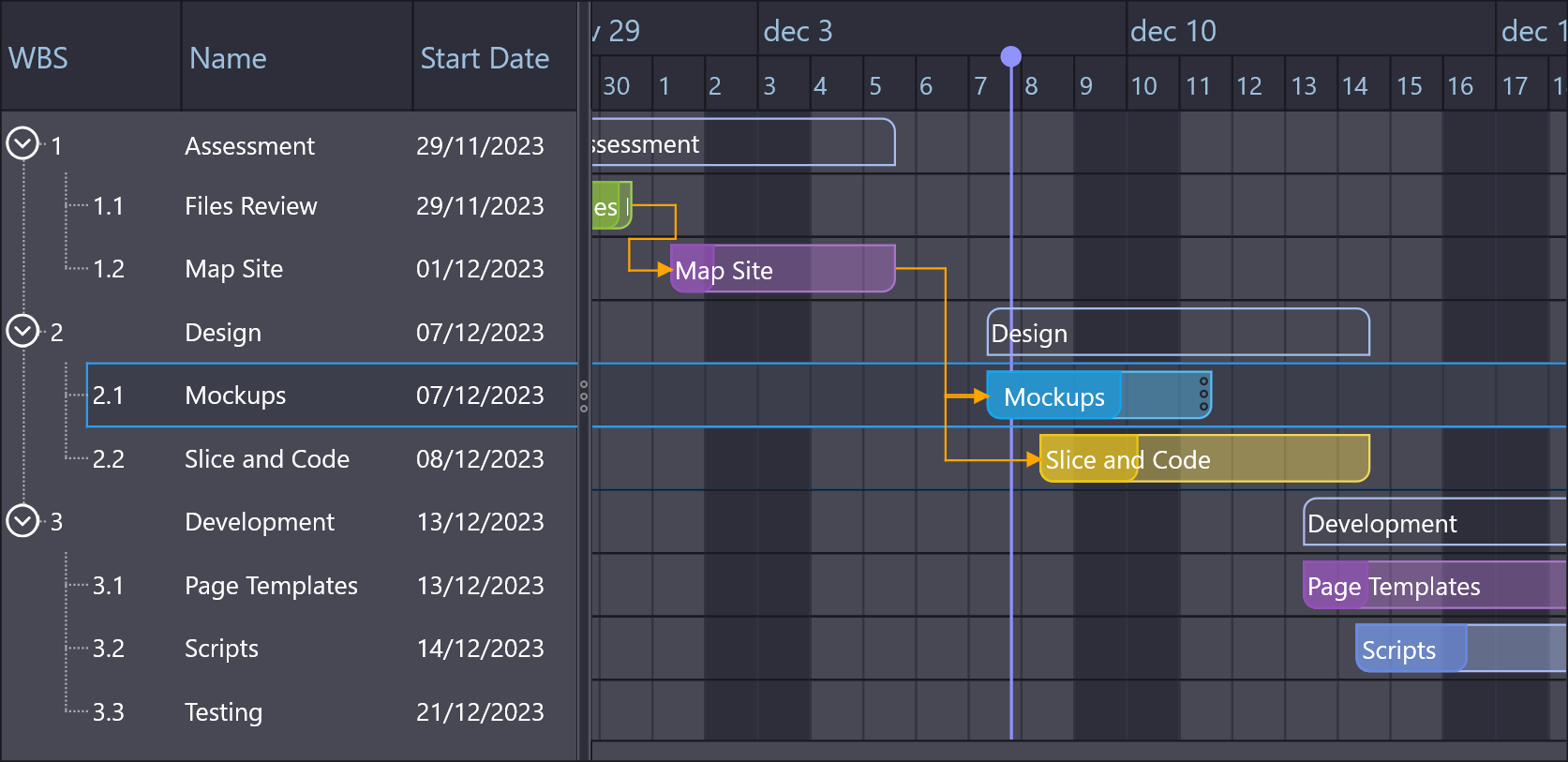This screenshot has height=762, width=1568.
Task: Select the Page Templates task bar
Action: click(1434, 586)
